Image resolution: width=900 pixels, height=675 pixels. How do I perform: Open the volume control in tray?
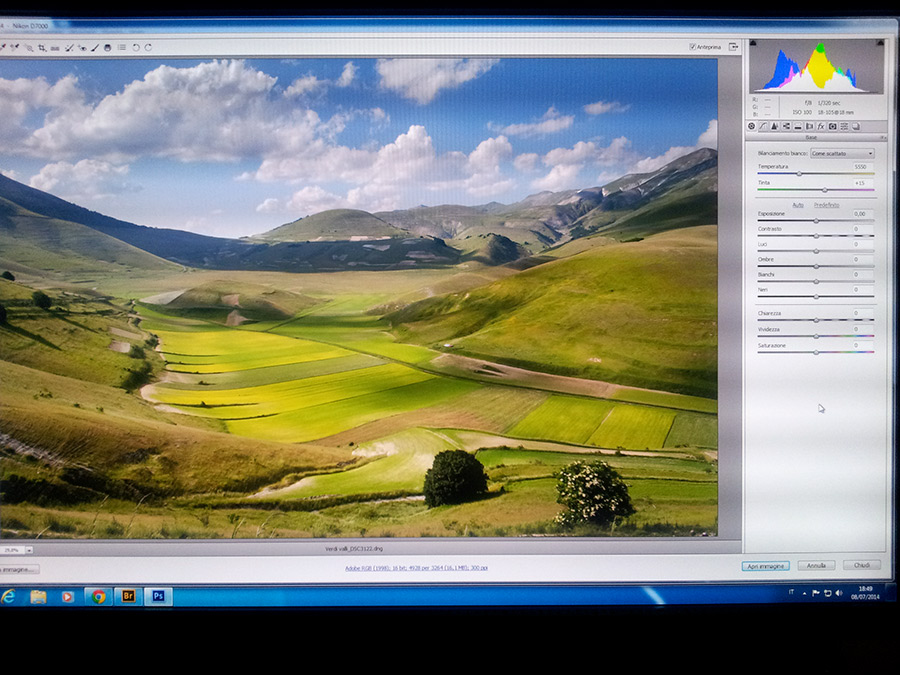[839, 593]
